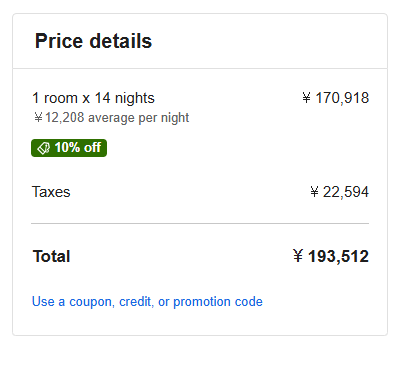Click the price tag icon in discount badge
The image size is (403, 366).
(x=43, y=148)
